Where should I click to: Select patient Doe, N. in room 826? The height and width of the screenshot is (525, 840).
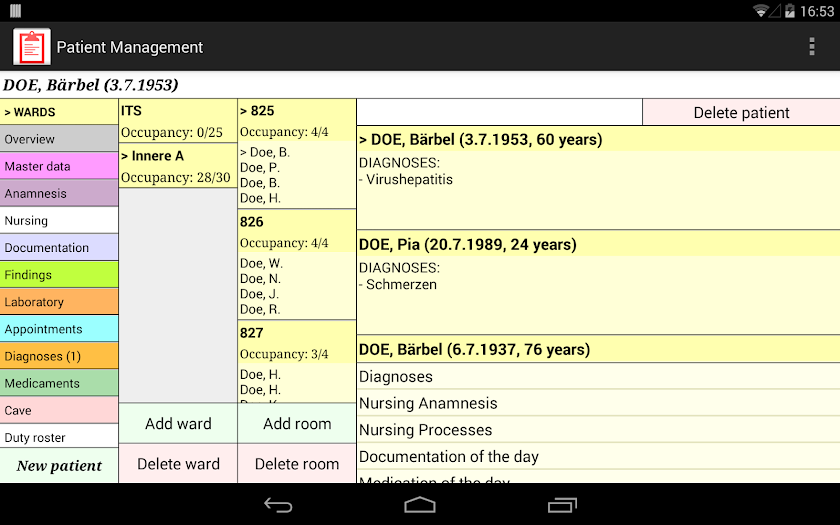point(260,279)
